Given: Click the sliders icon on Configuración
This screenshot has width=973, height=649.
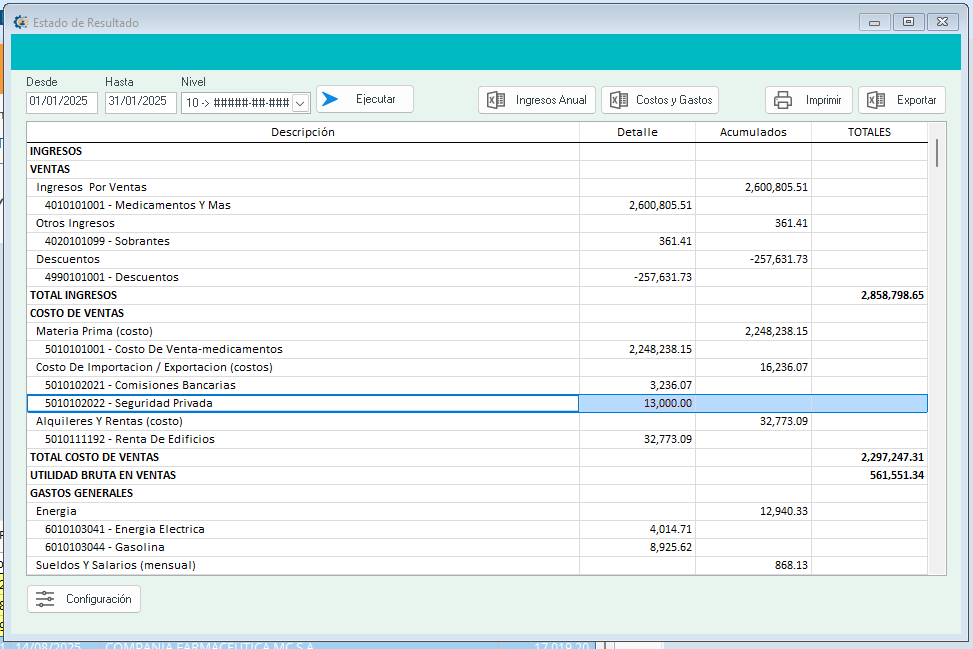Looking at the screenshot, I should coord(45,599).
